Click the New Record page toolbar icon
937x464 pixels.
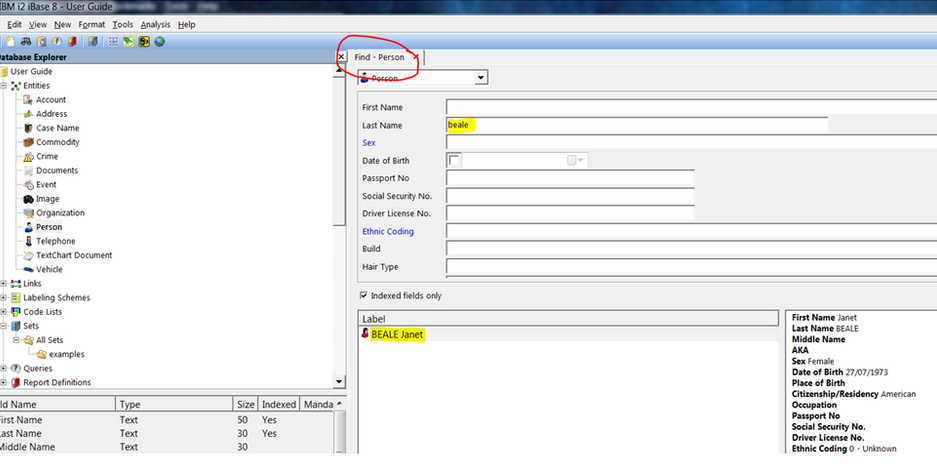[x=10, y=42]
